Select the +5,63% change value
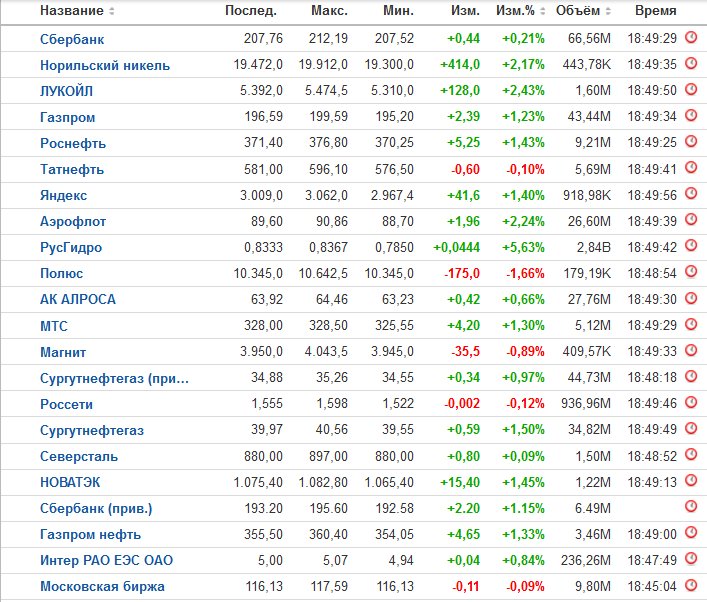 point(523,248)
